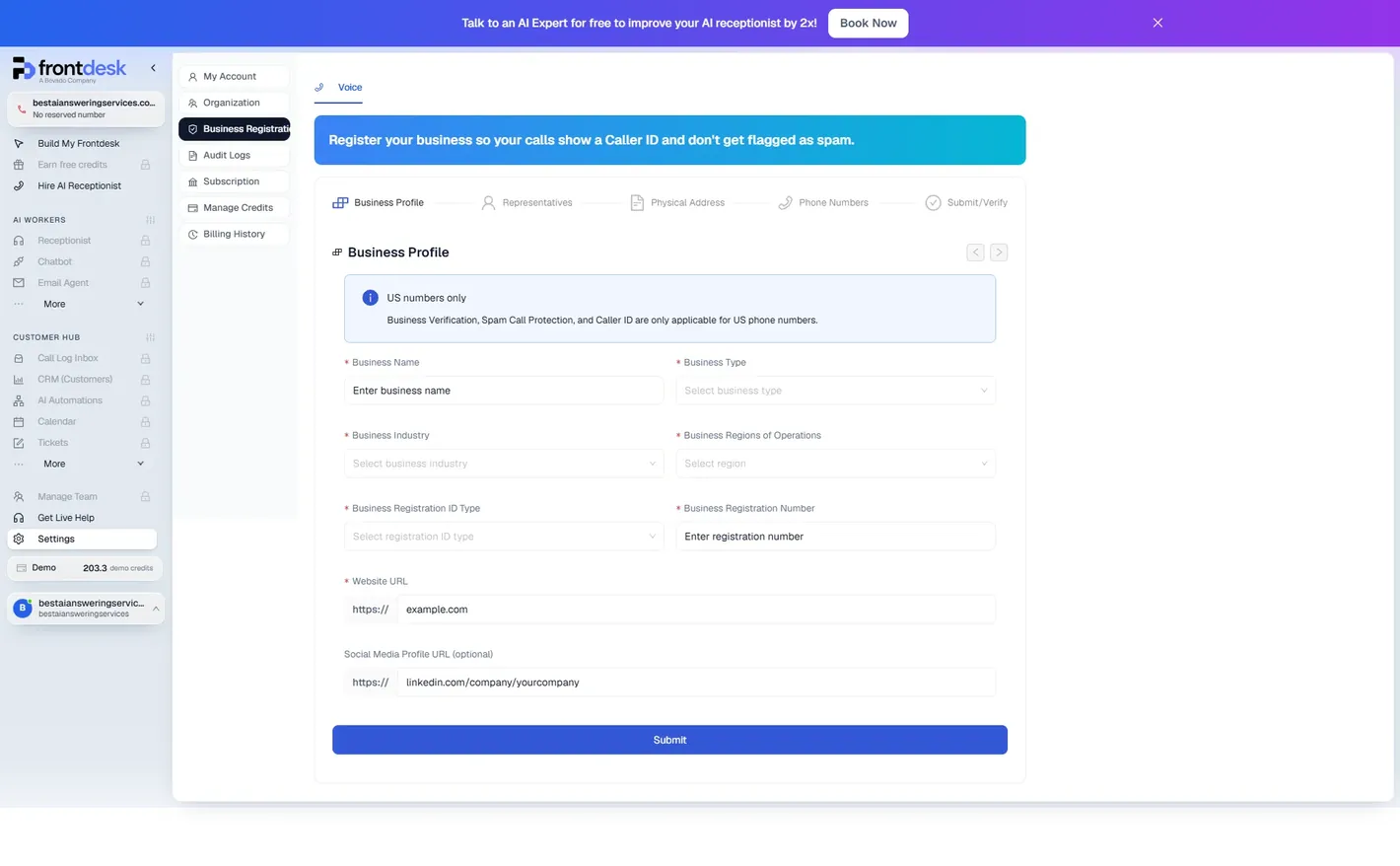Screen dimensions: 1400x866
Task: Click the Call Log Inbox icon
Action: pos(19,359)
